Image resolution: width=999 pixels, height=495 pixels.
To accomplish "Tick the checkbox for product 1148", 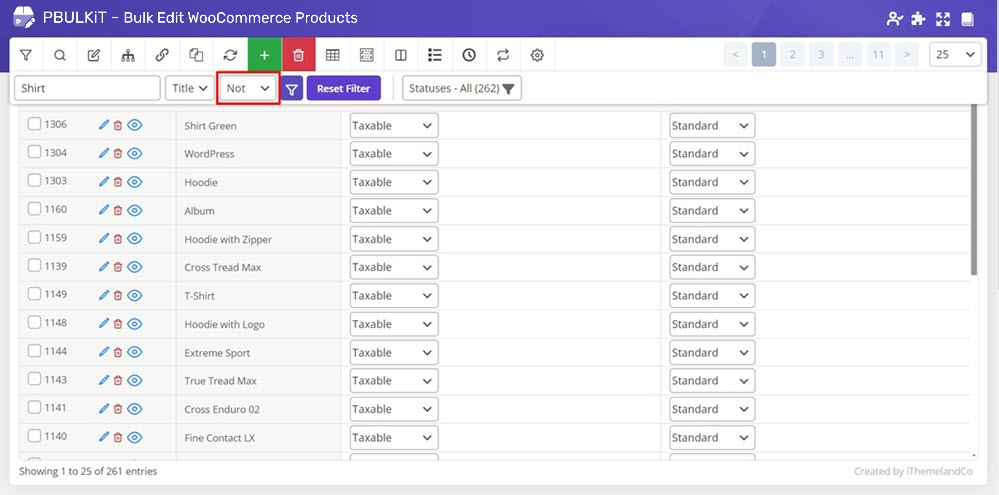I will [34, 323].
